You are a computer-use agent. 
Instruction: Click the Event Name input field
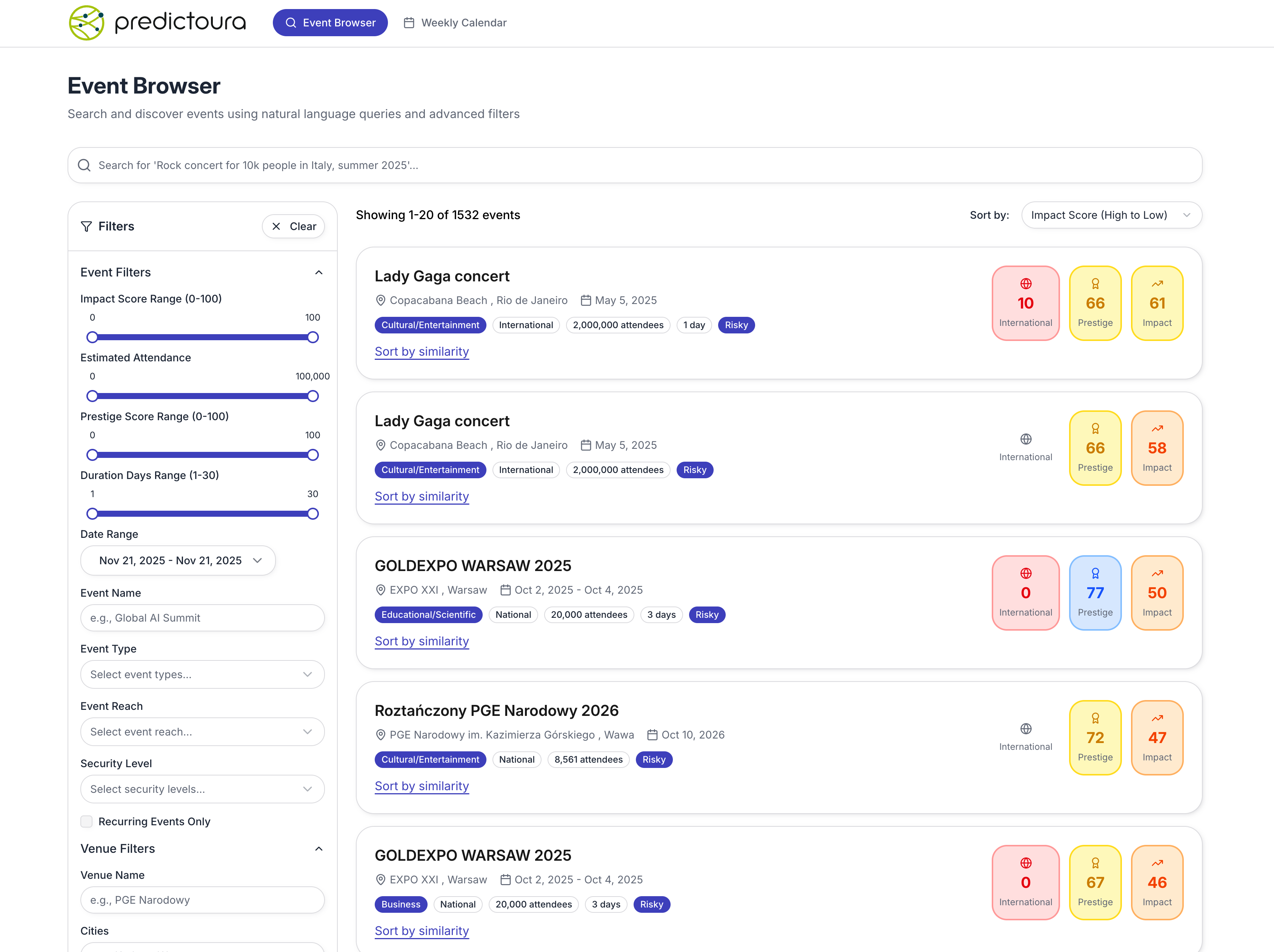tap(202, 617)
